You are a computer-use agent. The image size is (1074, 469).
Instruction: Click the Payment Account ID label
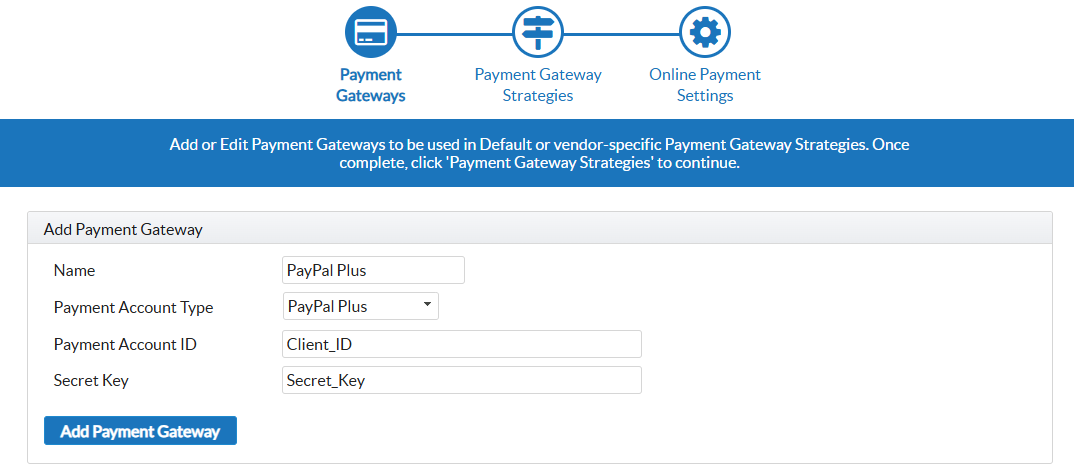(125, 344)
